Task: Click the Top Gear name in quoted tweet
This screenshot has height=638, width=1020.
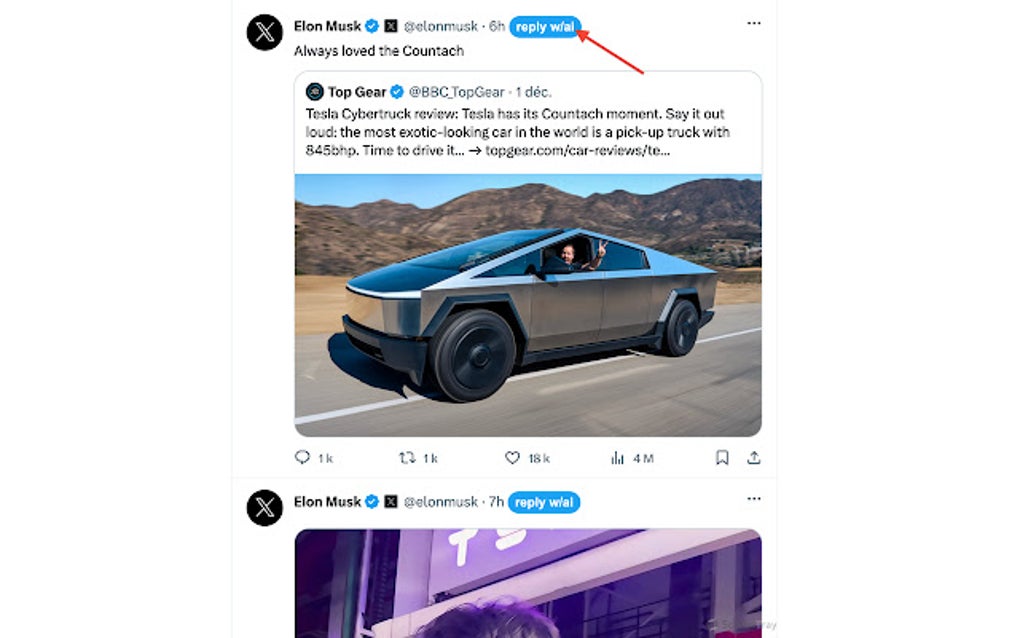Action: click(357, 92)
